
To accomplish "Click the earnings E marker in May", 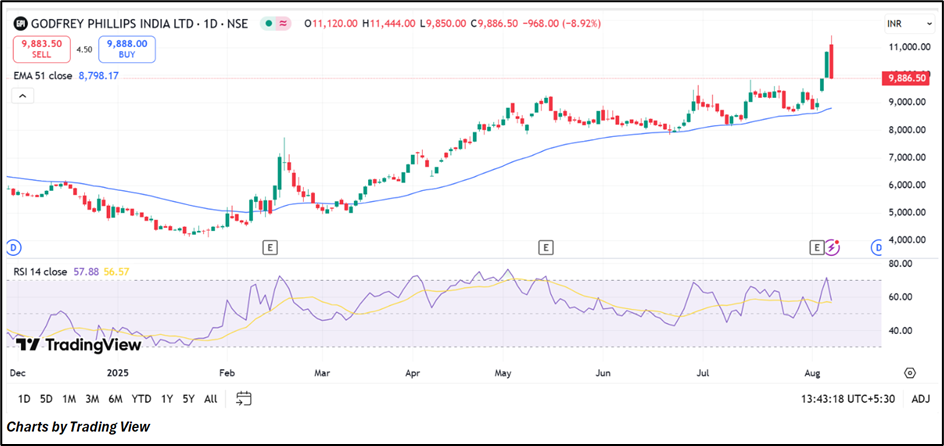I will tap(545, 246).
